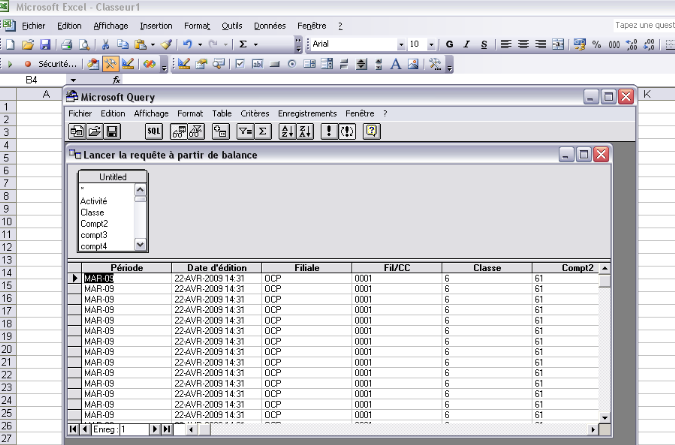Click the Query help question-mark icon
The width and height of the screenshot is (675, 445).
coord(371,131)
